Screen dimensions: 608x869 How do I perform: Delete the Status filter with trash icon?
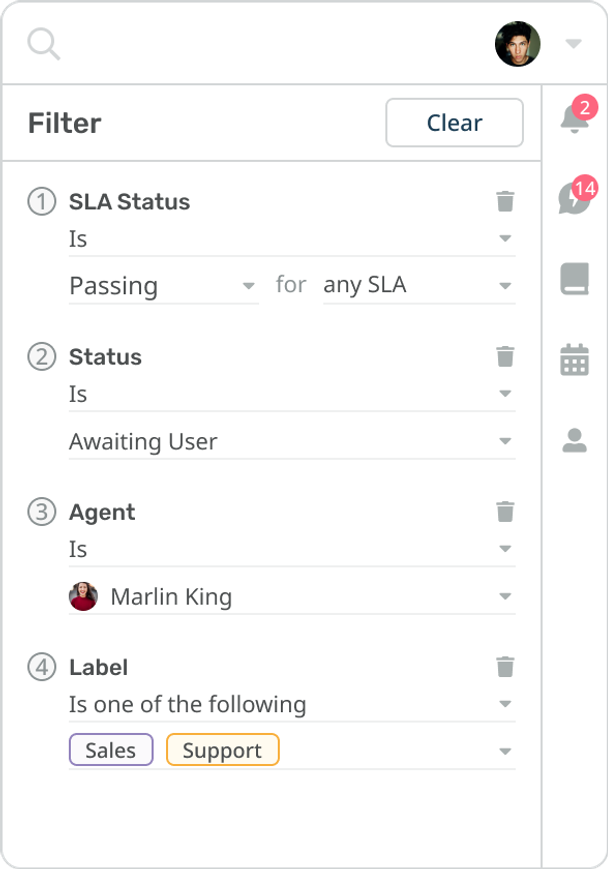[x=505, y=357]
